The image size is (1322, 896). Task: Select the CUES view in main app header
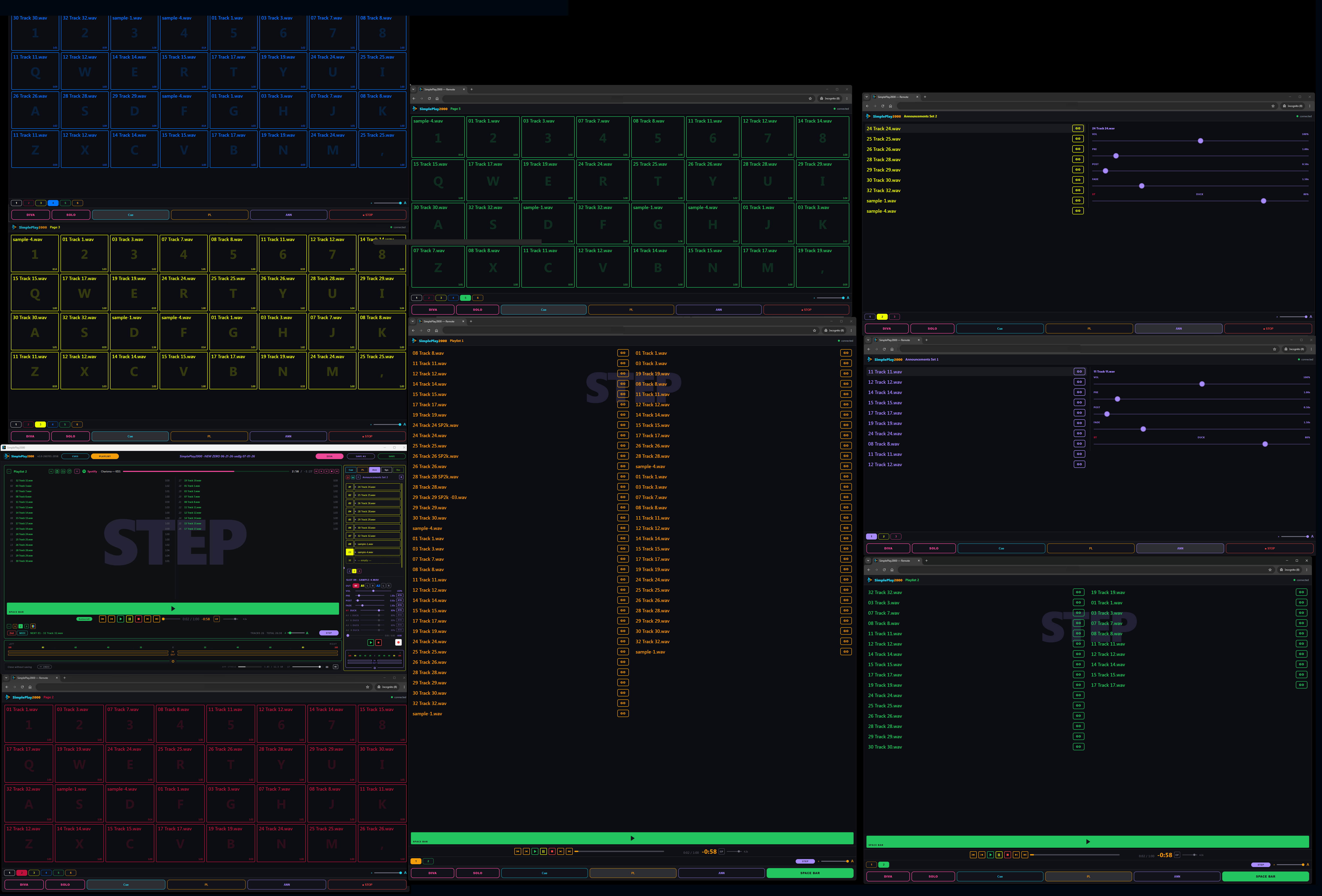point(75,456)
